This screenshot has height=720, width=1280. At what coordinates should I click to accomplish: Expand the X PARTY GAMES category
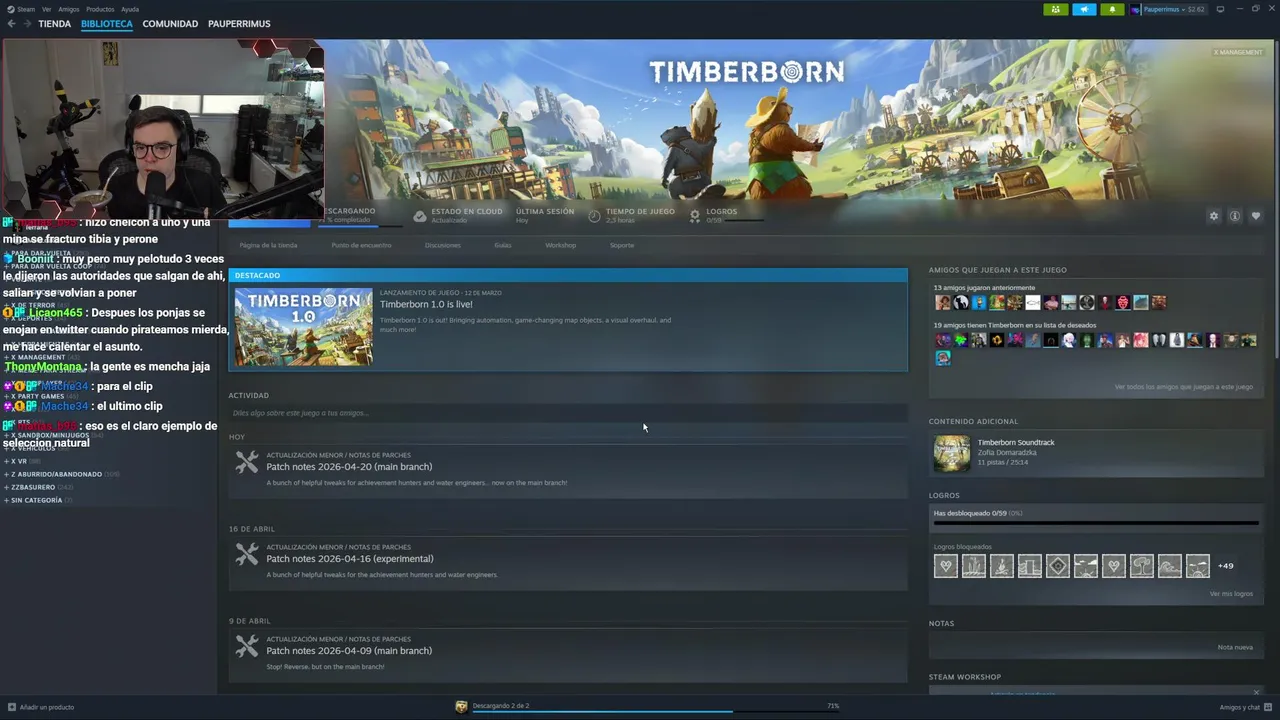point(40,396)
